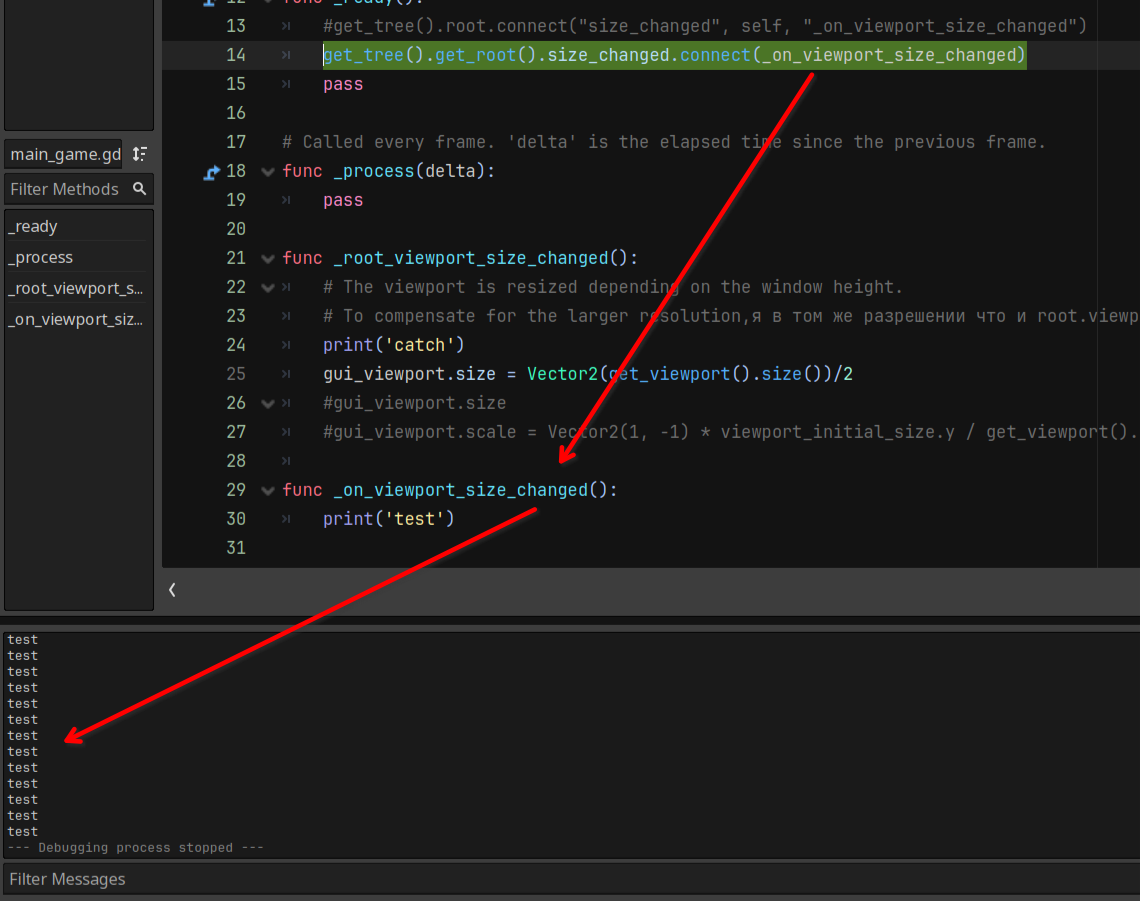Collapse the _process function at line 18

coord(267,172)
